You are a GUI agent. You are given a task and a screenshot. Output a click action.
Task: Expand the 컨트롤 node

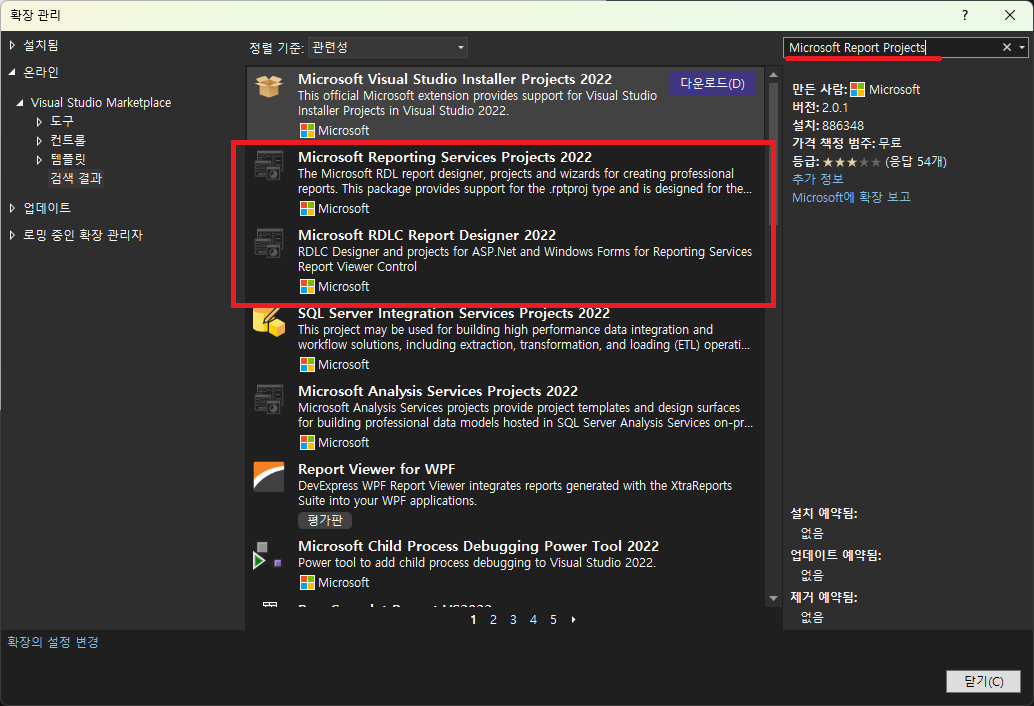pos(39,140)
